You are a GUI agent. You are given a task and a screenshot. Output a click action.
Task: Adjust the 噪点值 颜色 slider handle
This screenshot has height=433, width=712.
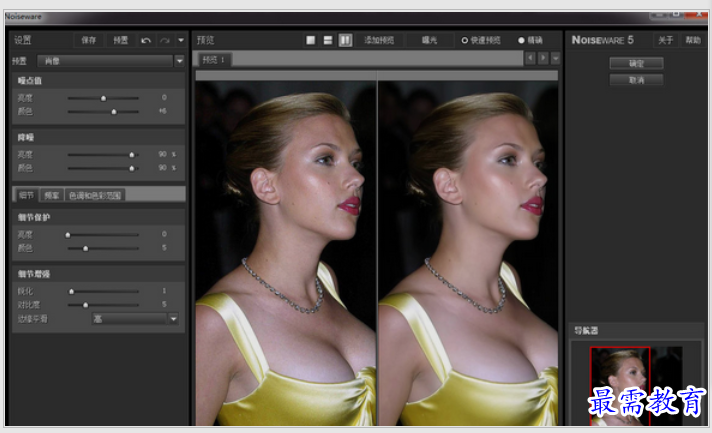[114, 111]
